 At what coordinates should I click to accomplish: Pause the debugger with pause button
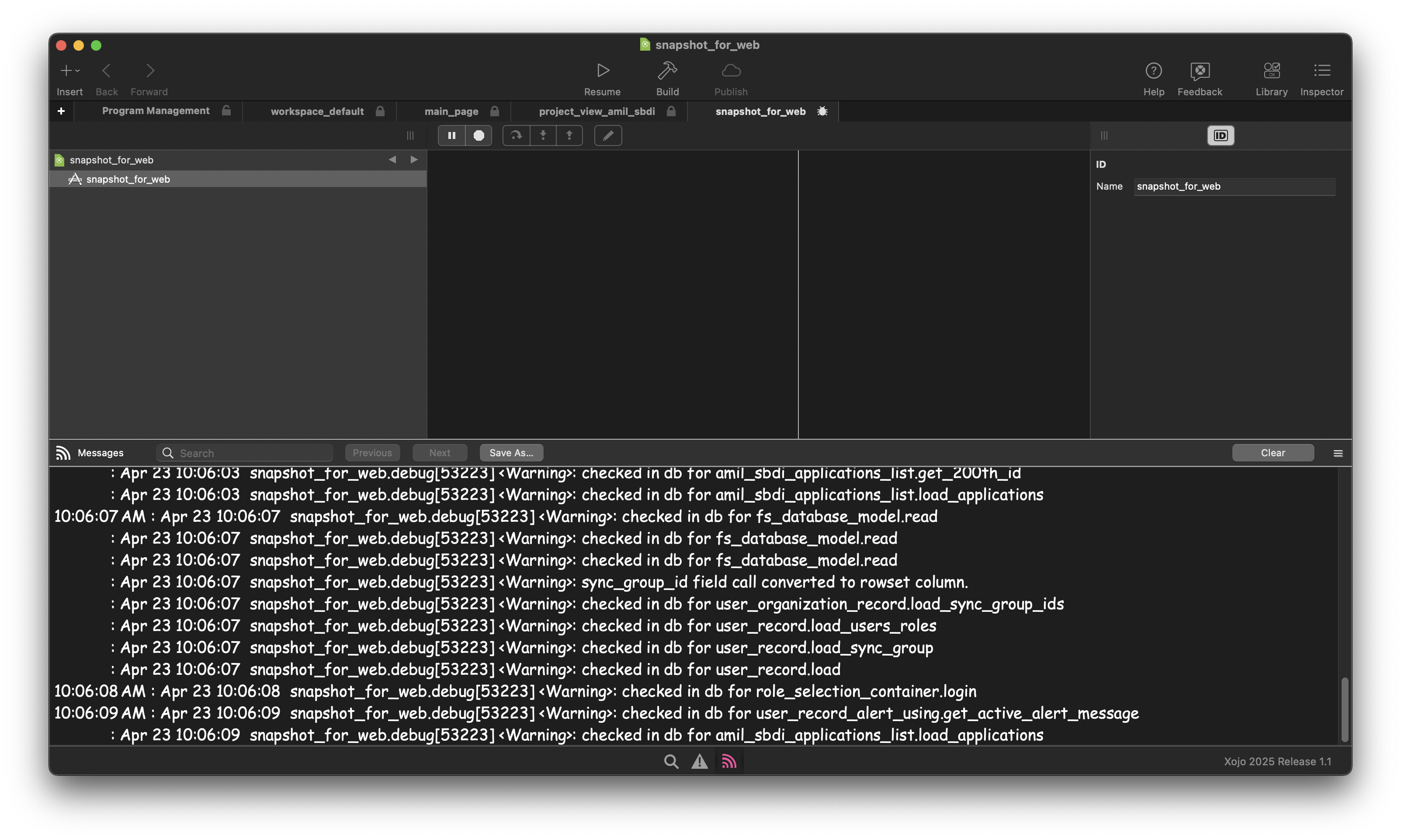point(451,135)
